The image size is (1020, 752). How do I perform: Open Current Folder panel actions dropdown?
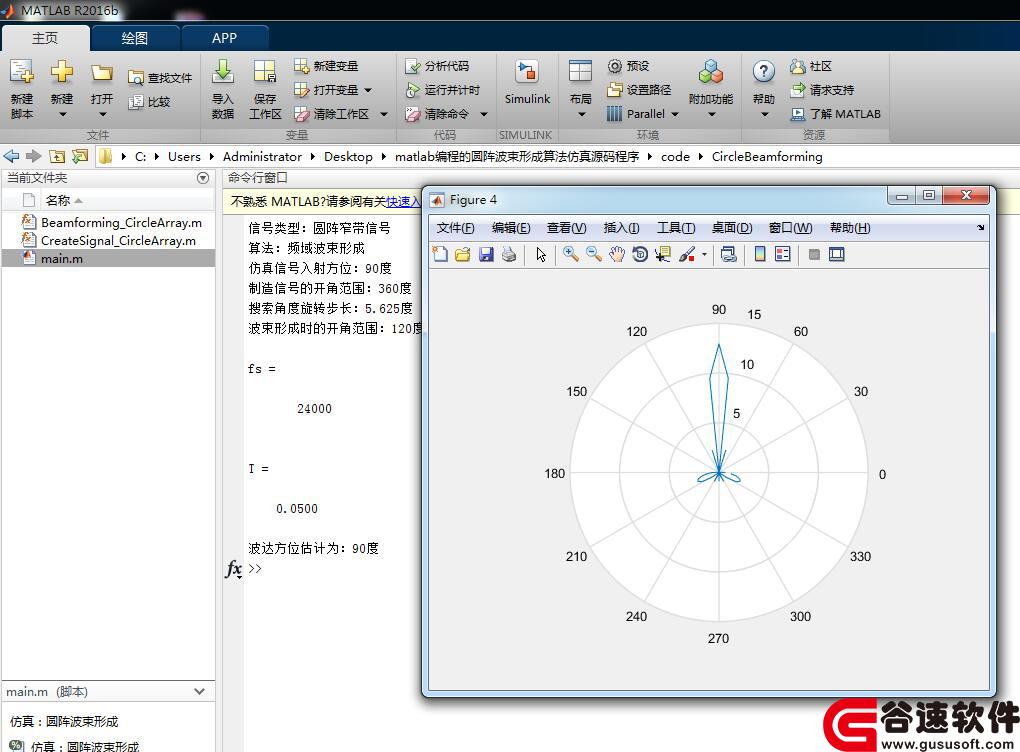coord(203,178)
